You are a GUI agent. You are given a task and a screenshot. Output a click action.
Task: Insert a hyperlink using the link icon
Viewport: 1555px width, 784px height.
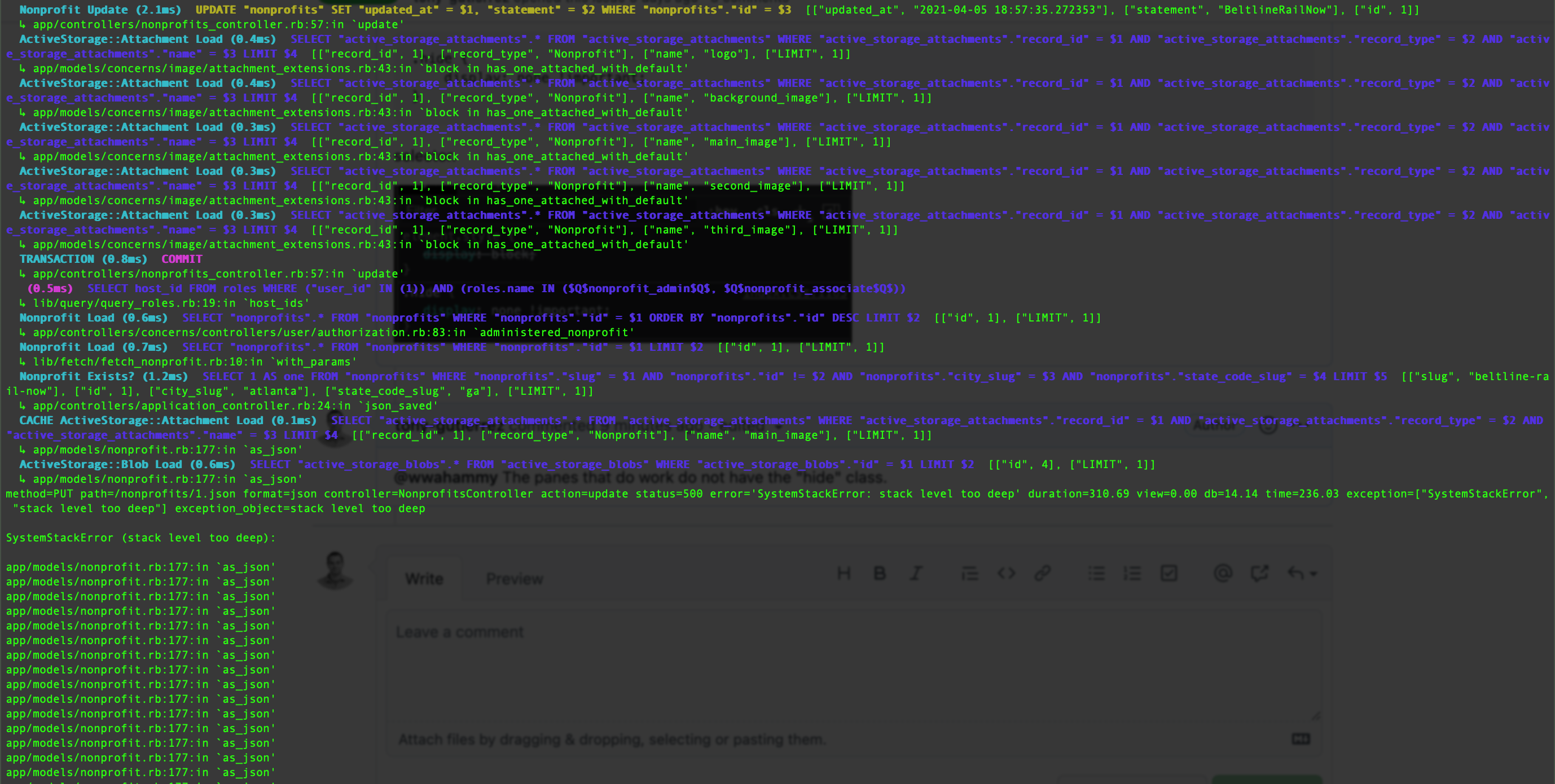1043,574
